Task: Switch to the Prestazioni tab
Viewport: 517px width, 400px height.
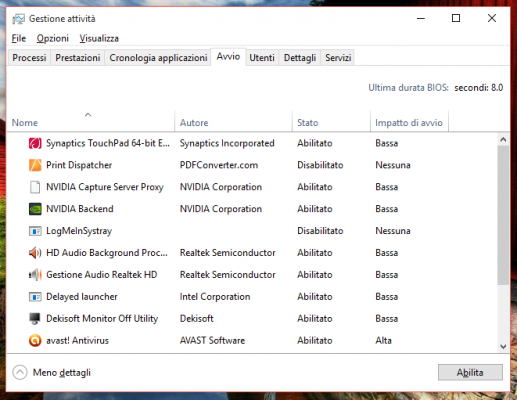Action: tap(78, 58)
